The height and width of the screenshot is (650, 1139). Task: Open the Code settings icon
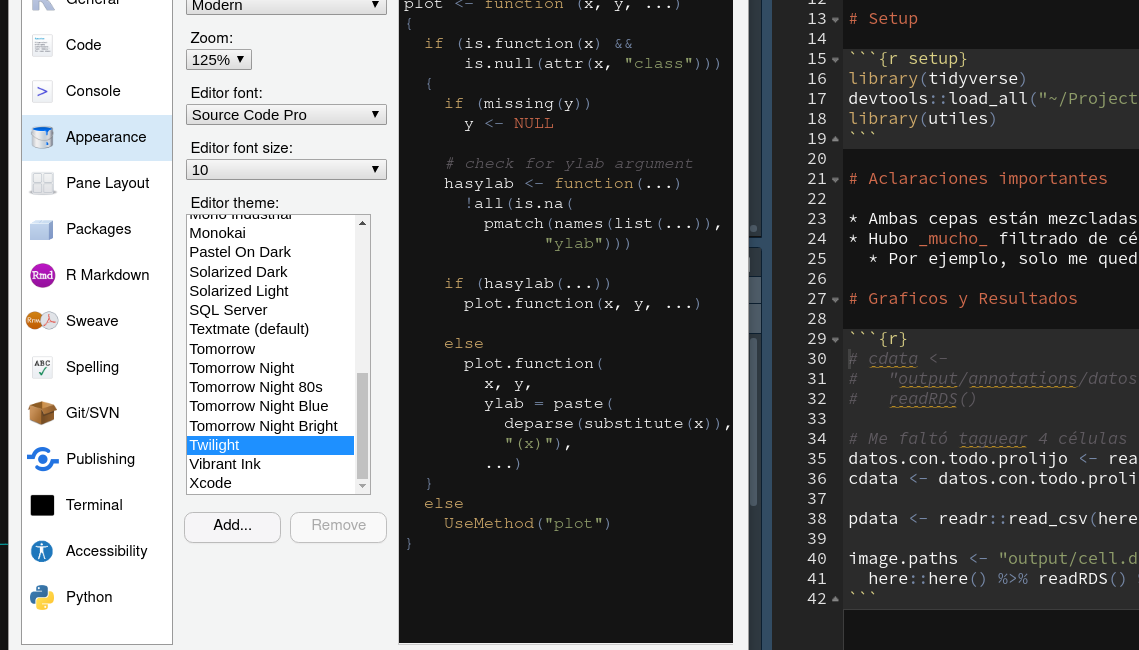[42, 45]
